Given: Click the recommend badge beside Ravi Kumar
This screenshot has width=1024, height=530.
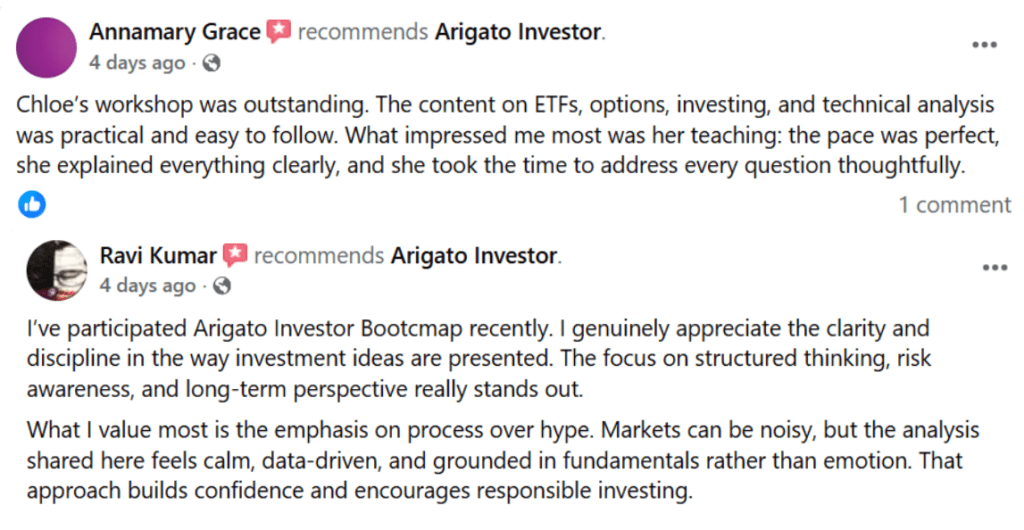Looking at the screenshot, I should click(235, 256).
